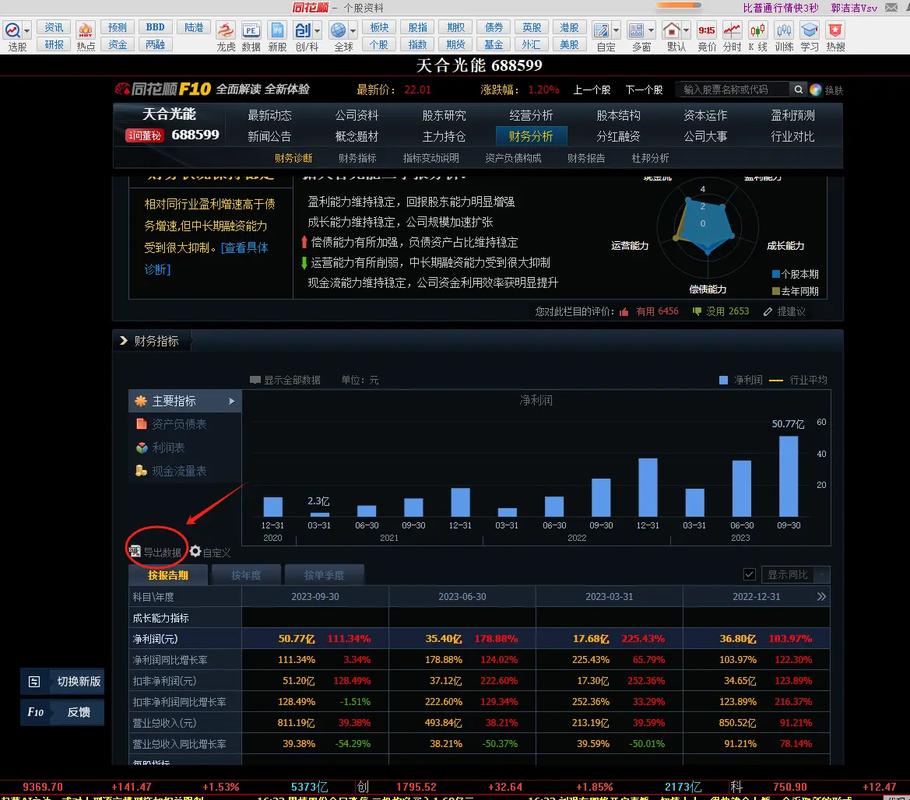Image resolution: width=910 pixels, height=800 pixels.
Task: Expand the 财务指标 section chevron
Action: [x=124, y=340]
